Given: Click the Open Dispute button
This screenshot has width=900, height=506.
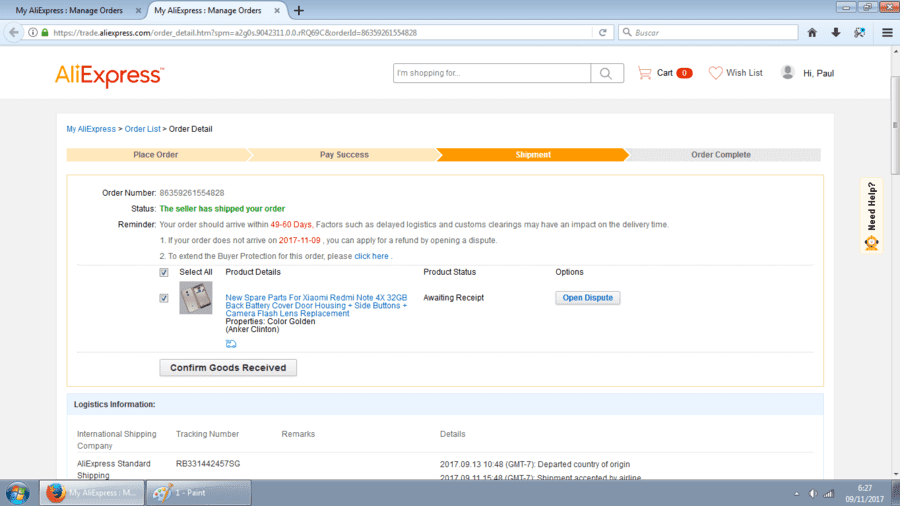Looking at the screenshot, I should pos(587,298).
